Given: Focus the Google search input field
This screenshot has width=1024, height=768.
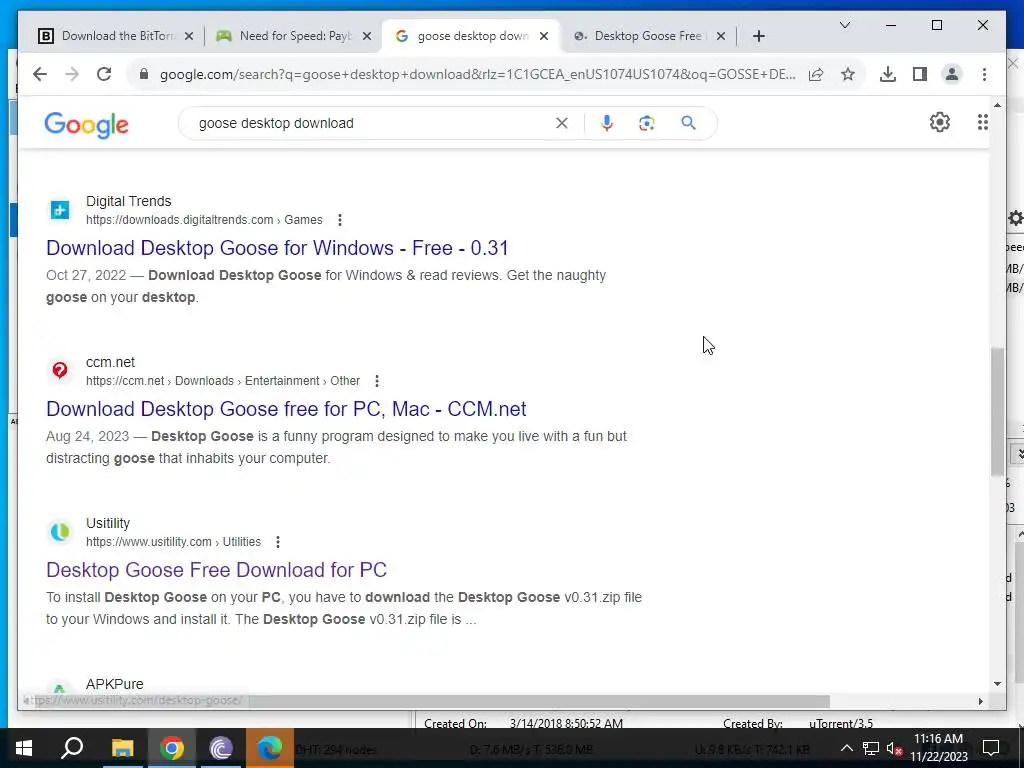Looking at the screenshot, I should [372, 123].
